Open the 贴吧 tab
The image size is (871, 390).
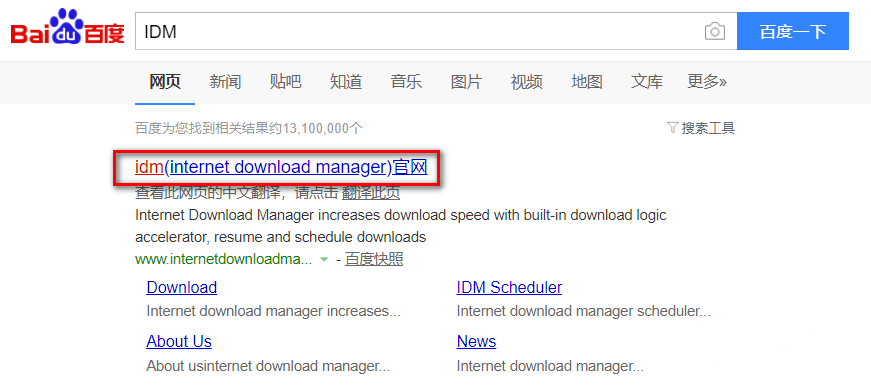[x=286, y=82]
